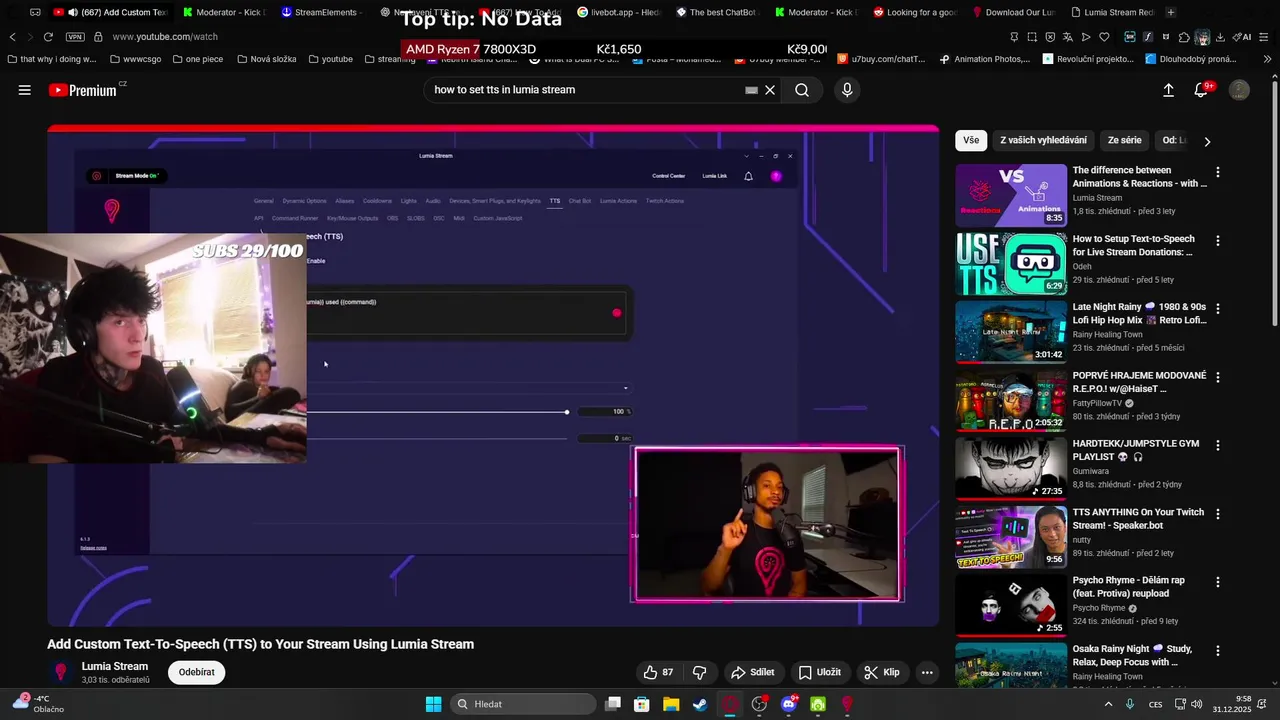Open browser downloads panel

coord(1220,37)
